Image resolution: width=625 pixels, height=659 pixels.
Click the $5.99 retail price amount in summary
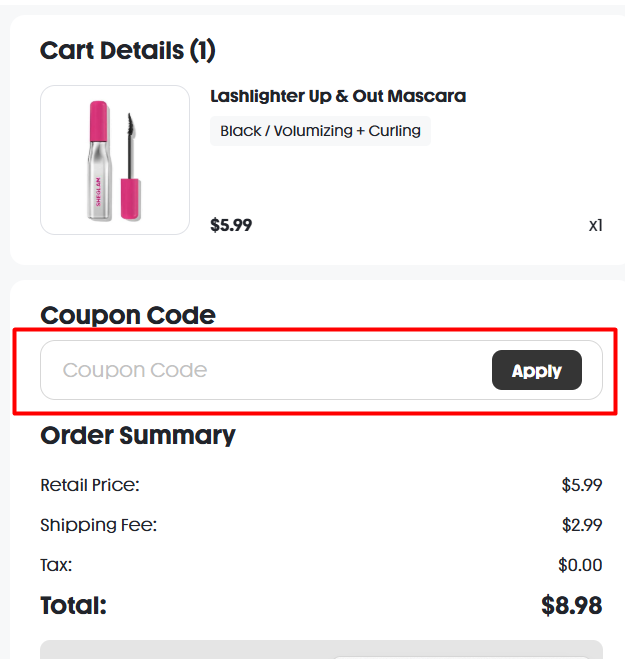[x=581, y=485]
